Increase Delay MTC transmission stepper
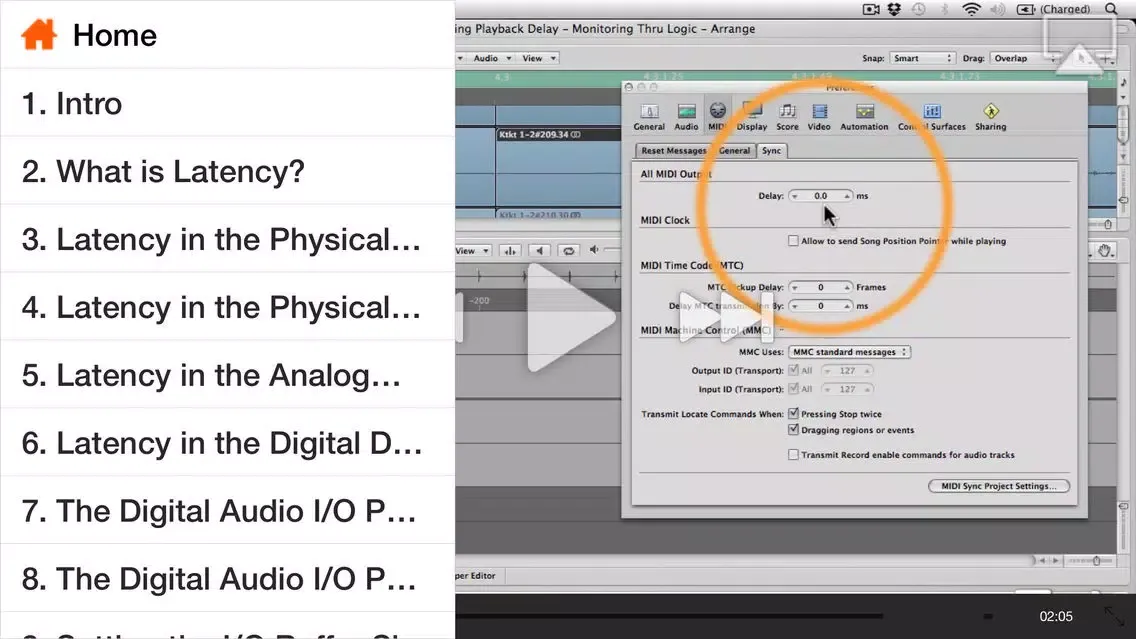Screen dimensions: 1136x639 (846, 306)
